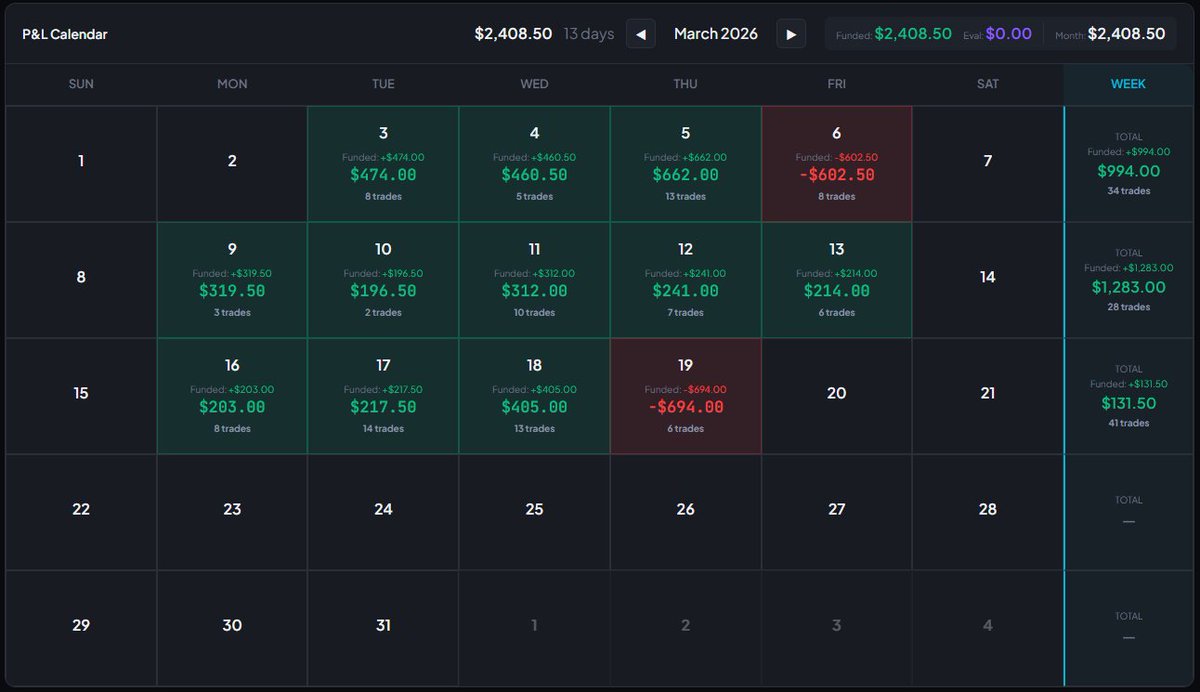
Task: Open losing day March 6
Action: pyautogui.click(x=837, y=164)
